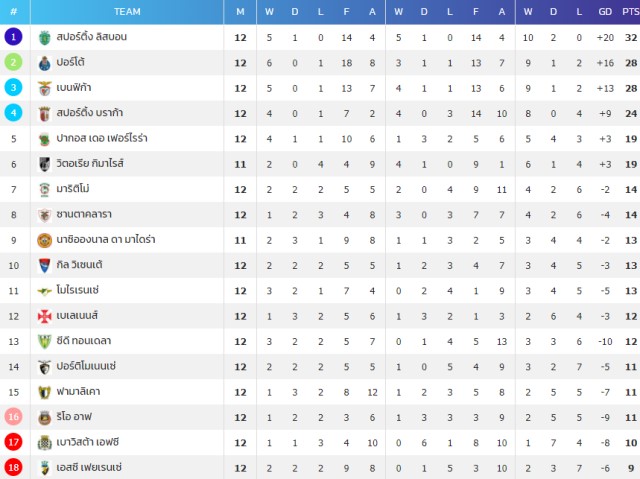Click the Benfica eagle crest in row 3
The width and height of the screenshot is (640, 479).
44,88
